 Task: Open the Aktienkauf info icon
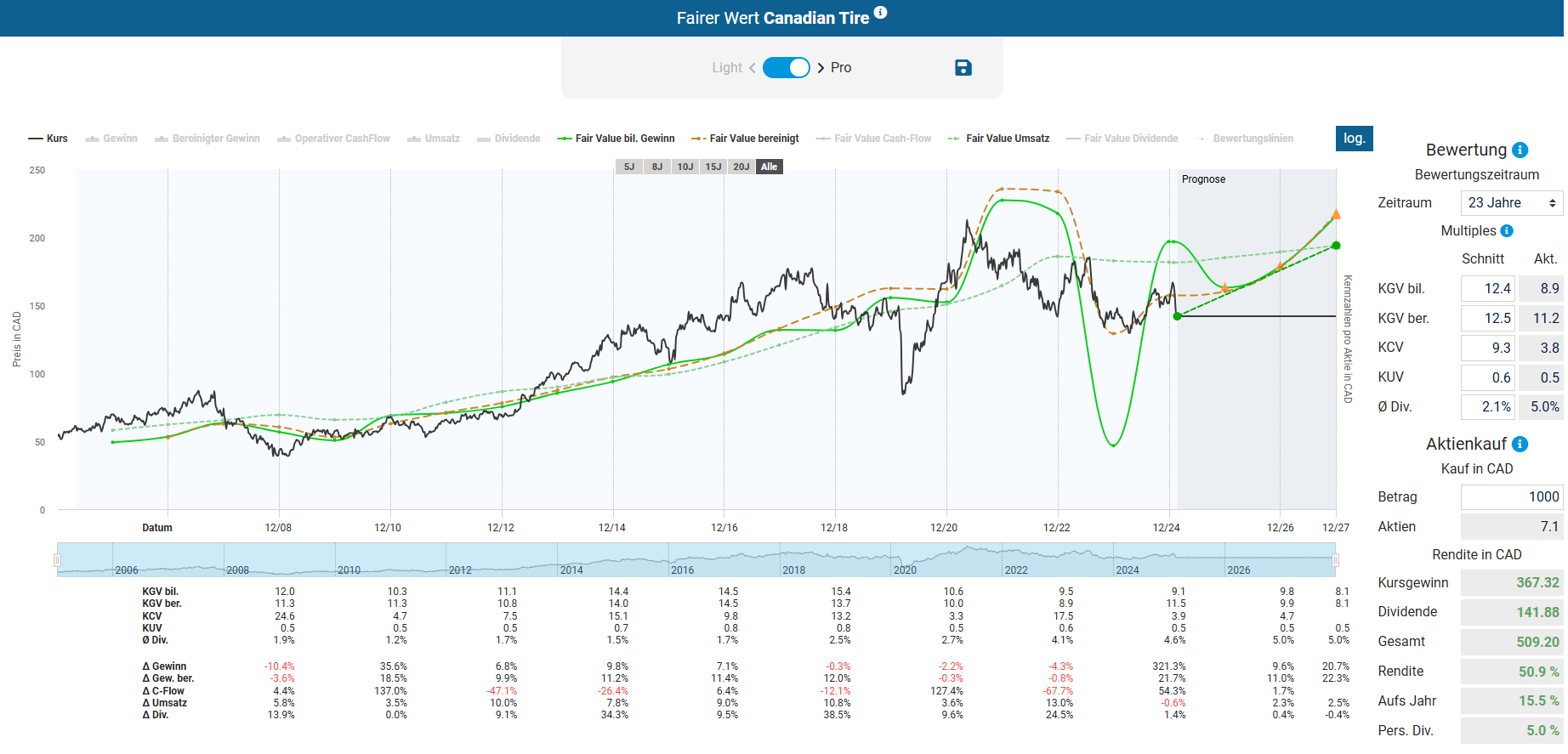pos(1520,445)
